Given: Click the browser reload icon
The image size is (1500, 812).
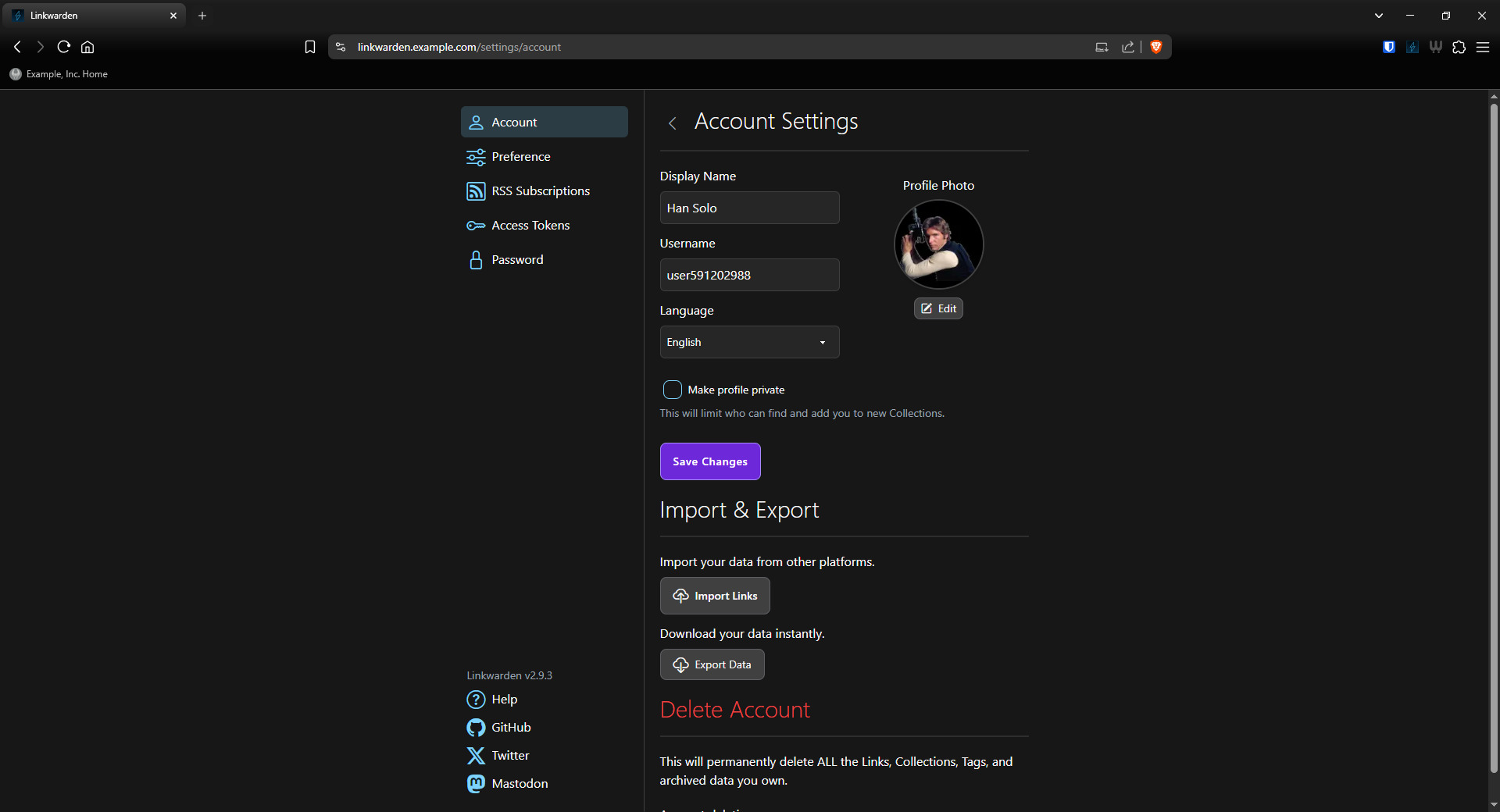Looking at the screenshot, I should click(x=64, y=47).
